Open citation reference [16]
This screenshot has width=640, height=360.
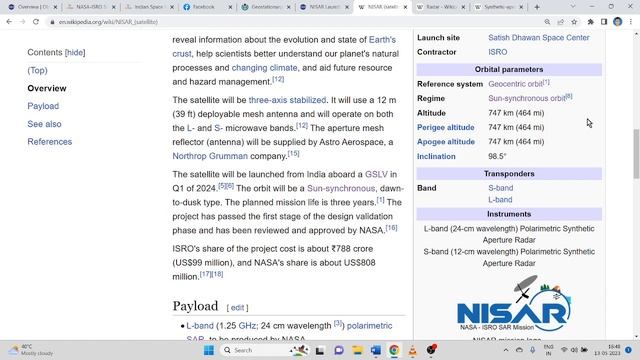point(391,228)
